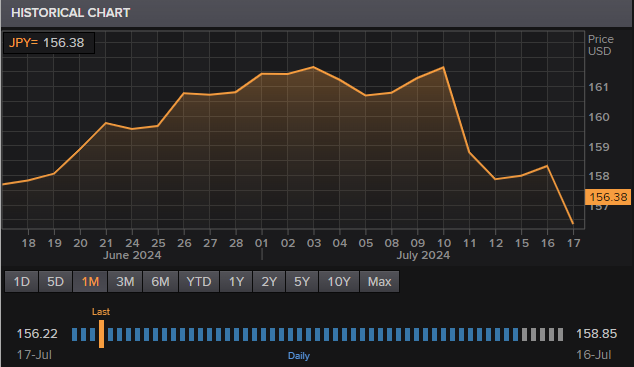Click the orange Last marker on range bar
This screenshot has width=634, height=367.
click(x=101, y=334)
